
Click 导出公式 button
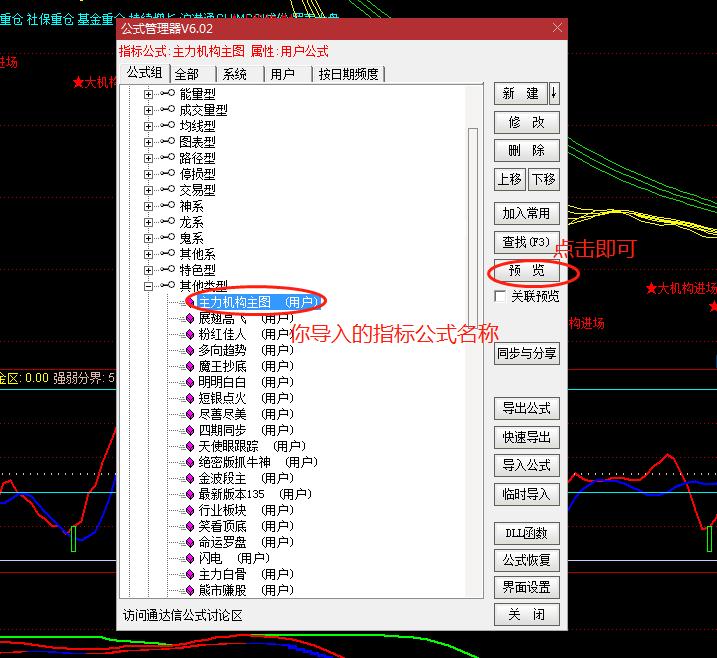[x=527, y=408]
